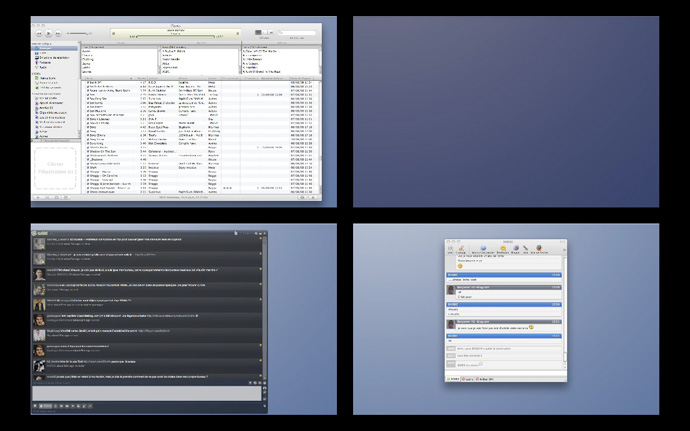Click the first tweet's user avatar
This screenshot has height=431, width=690.
[37, 242]
